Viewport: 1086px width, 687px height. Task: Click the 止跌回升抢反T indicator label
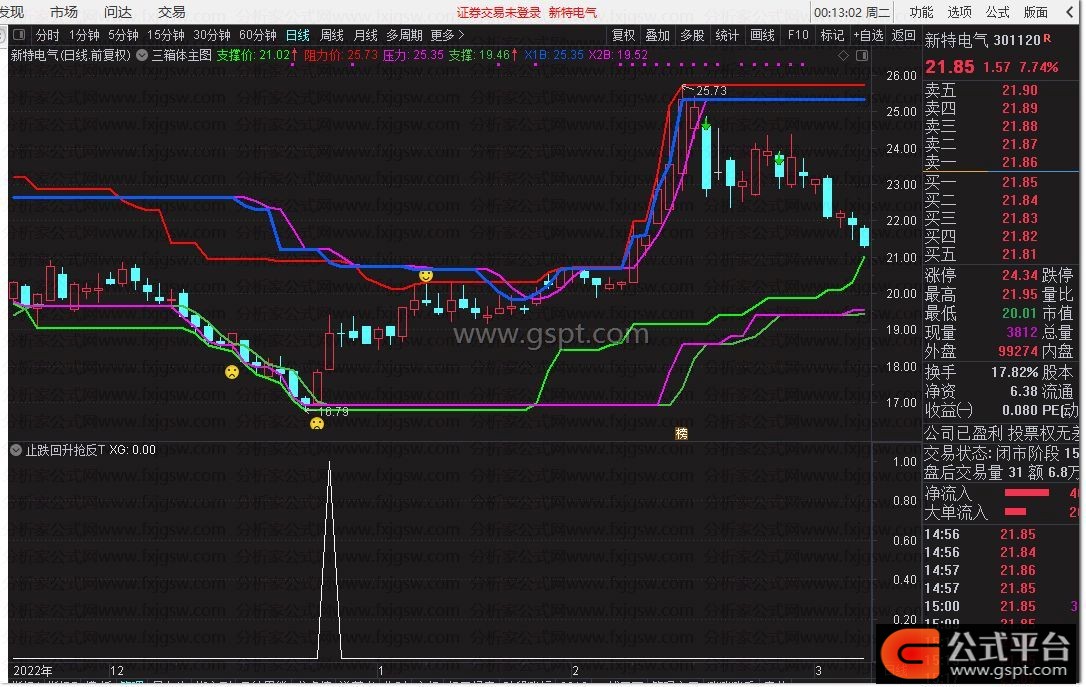point(65,450)
